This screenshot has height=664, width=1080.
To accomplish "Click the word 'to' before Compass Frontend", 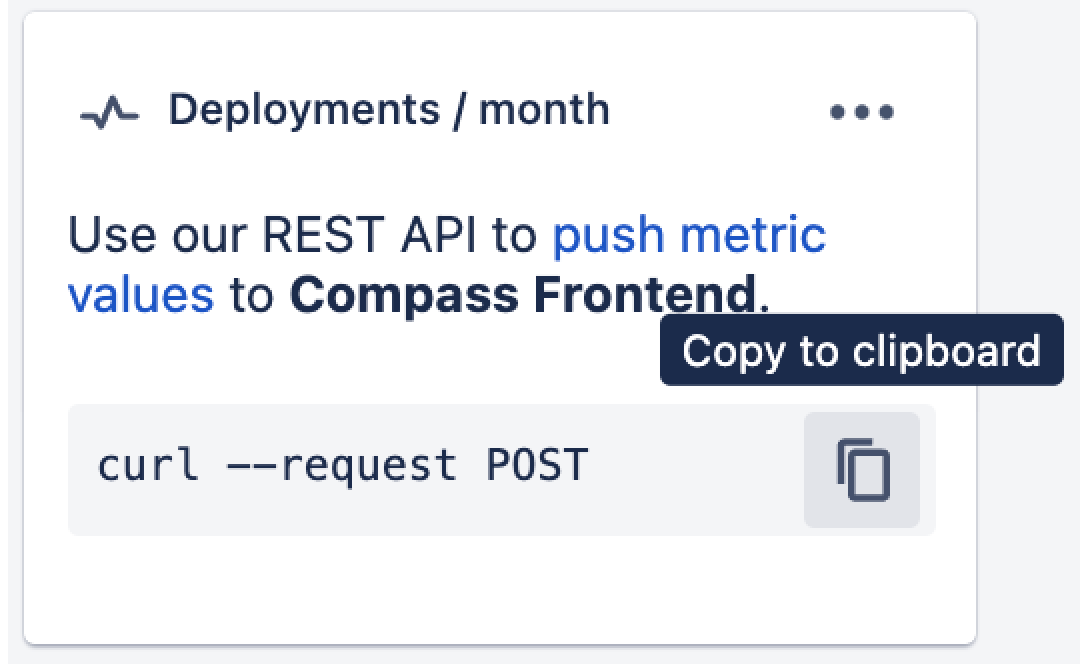I will pos(251,295).
